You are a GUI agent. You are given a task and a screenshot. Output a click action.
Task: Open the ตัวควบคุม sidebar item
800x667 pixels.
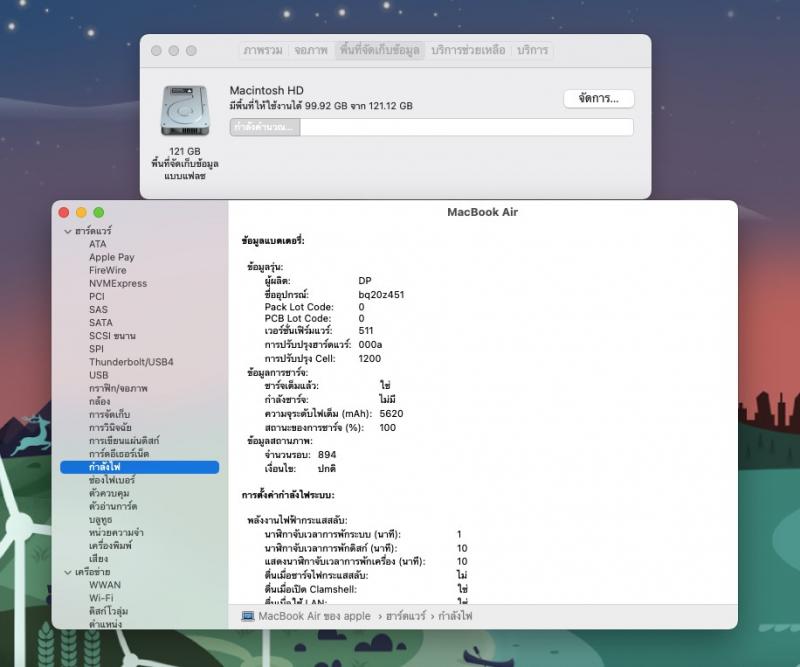click(109, 493)
